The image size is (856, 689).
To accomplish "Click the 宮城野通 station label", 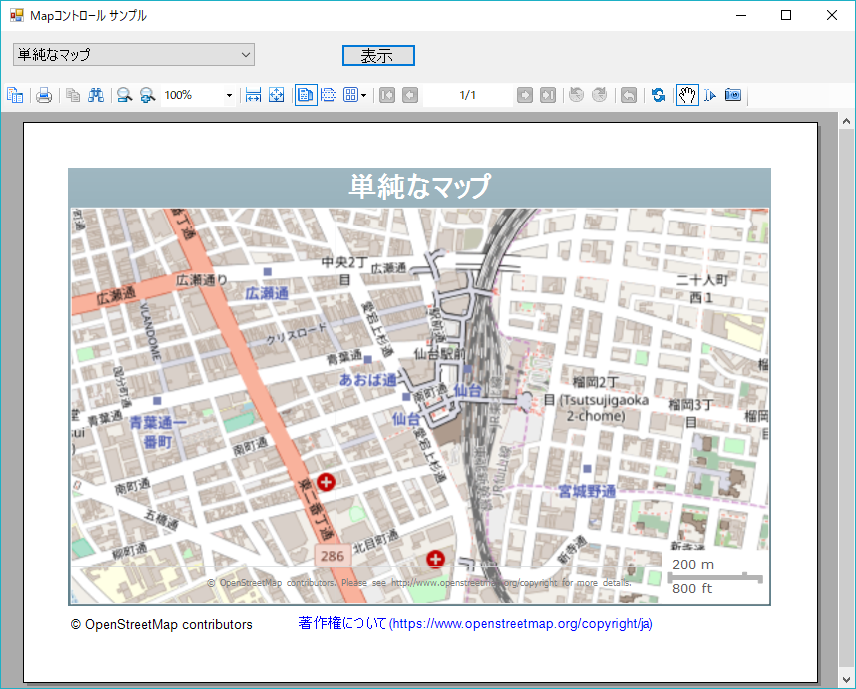I will 587,491.
